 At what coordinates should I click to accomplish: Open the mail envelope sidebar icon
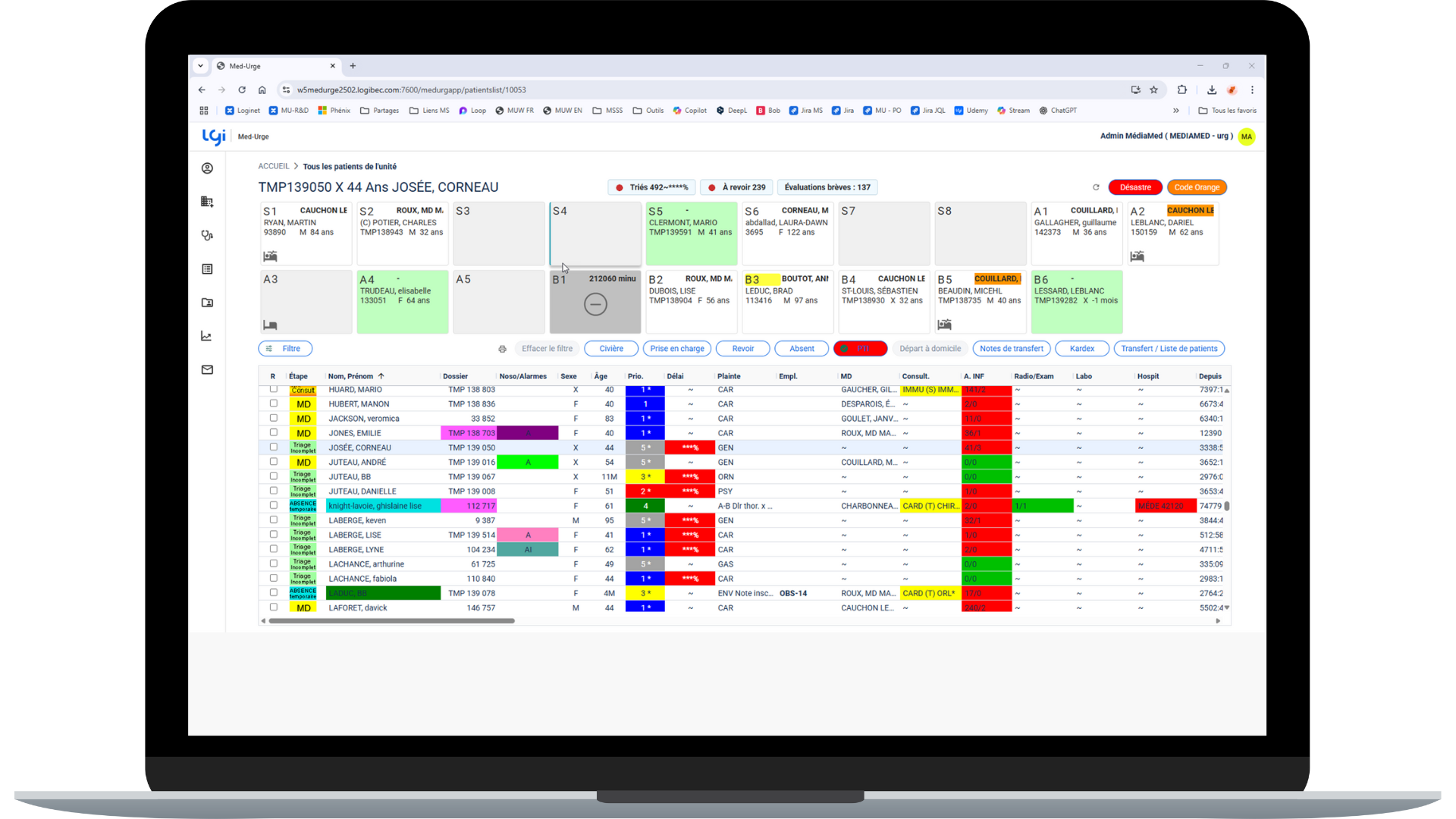click(x=207, y=370)
